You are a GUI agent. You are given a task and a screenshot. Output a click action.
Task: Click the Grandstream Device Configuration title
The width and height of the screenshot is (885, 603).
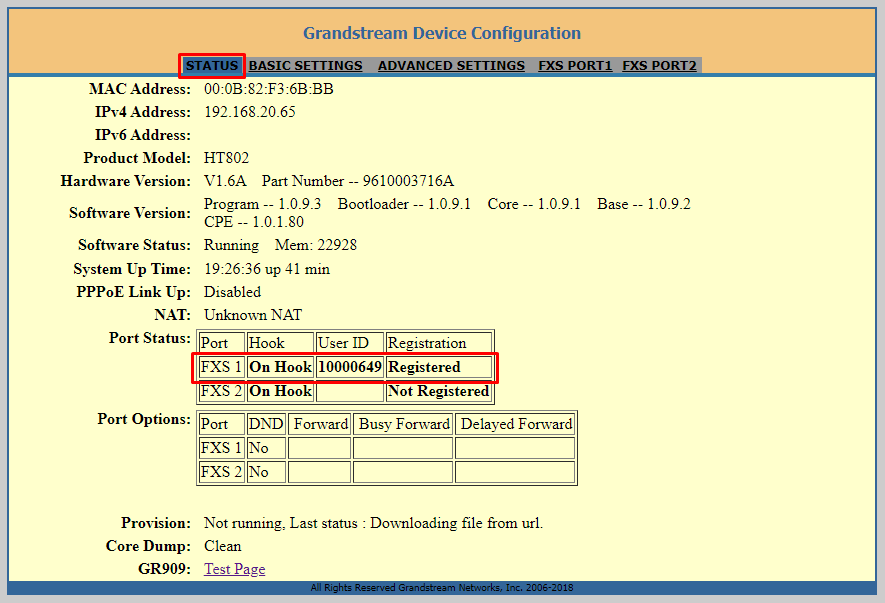(x=441, y=34)
